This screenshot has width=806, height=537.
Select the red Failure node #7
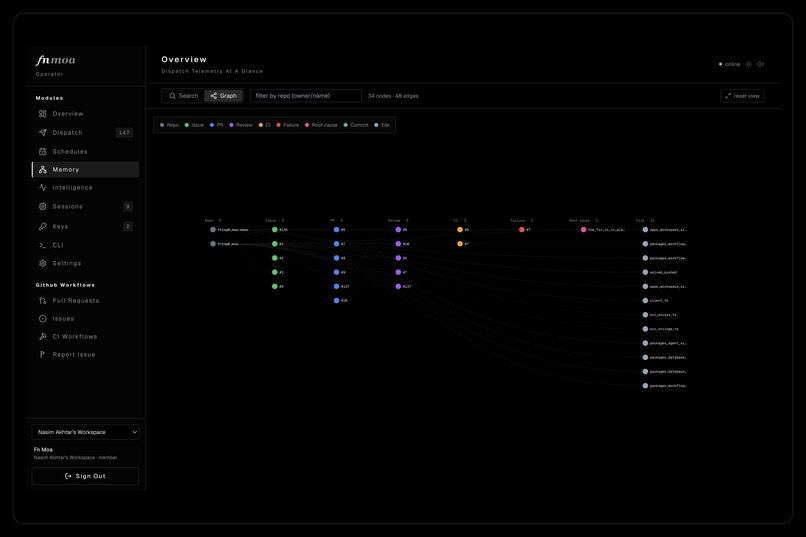(x=521, y=230)
